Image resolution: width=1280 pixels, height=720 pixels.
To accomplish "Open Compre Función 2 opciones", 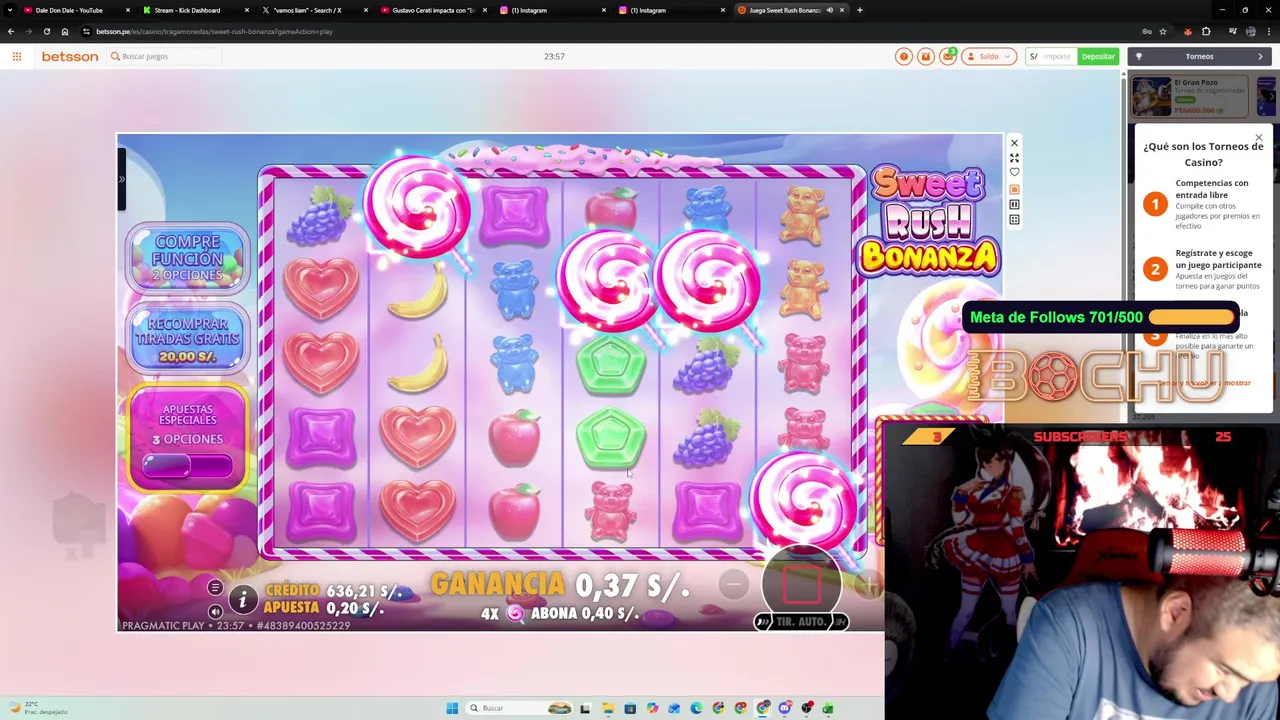I will (x=187, y=258).
